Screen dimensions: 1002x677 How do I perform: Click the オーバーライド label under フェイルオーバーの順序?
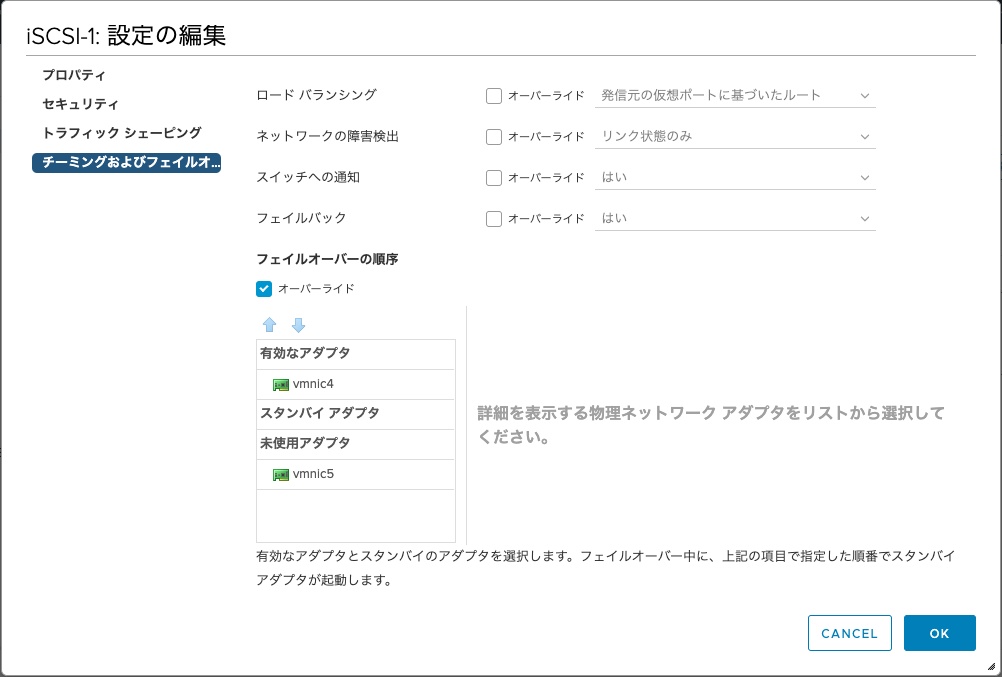click(x=316, y=289)
